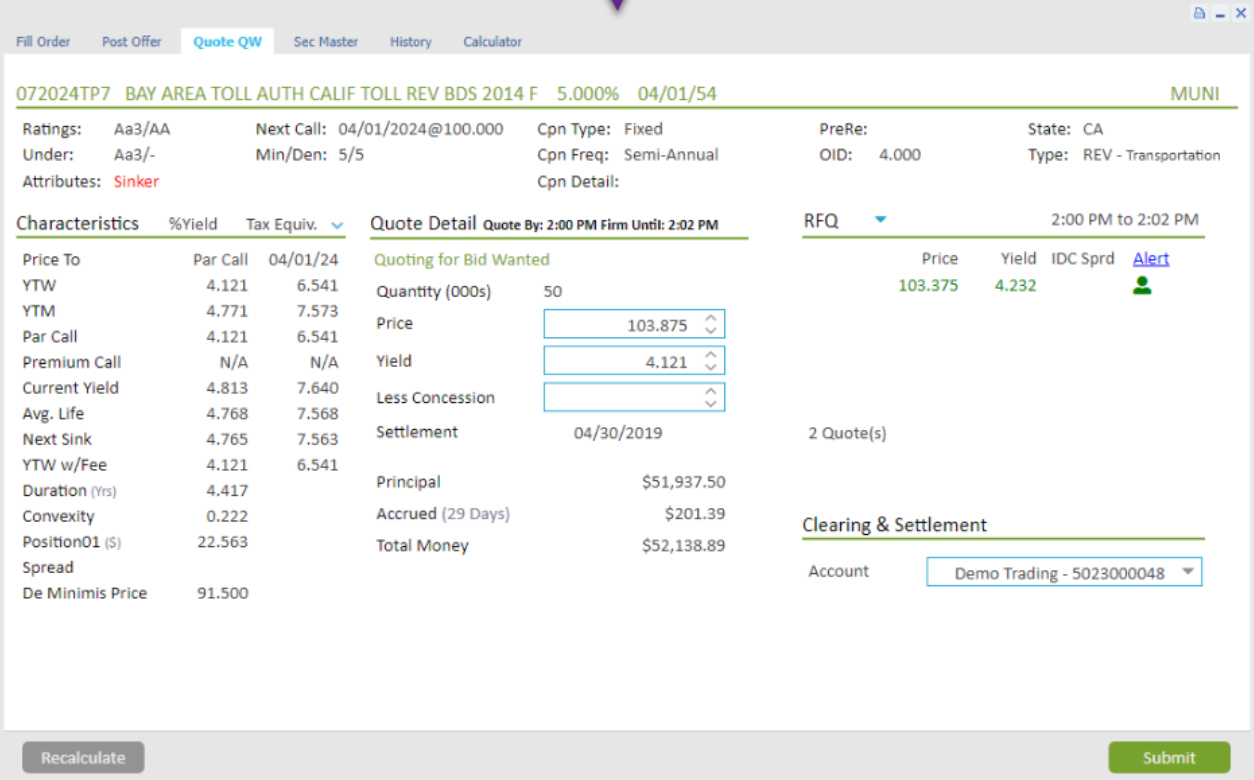The width and height of the screenshot is (1254, 780).
Task: Click the Current Yield value 4.813
Action: pos(227,388)
